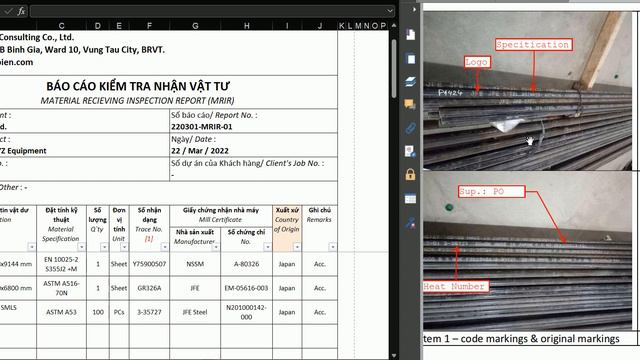
Task: Click the fx insert function icon
Action: tap(21, 11)
